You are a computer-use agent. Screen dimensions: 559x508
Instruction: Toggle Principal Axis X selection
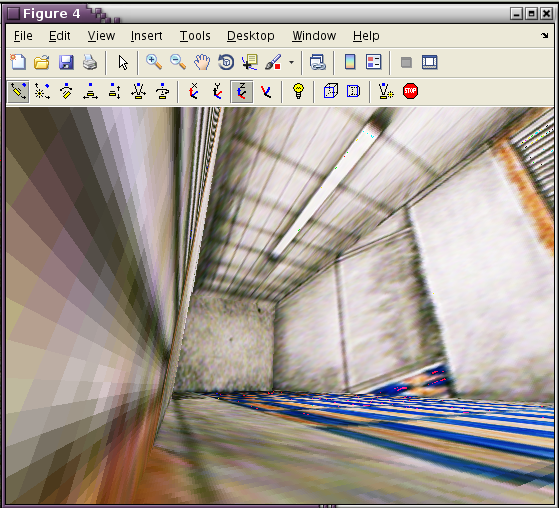click(x=194, y=92)
